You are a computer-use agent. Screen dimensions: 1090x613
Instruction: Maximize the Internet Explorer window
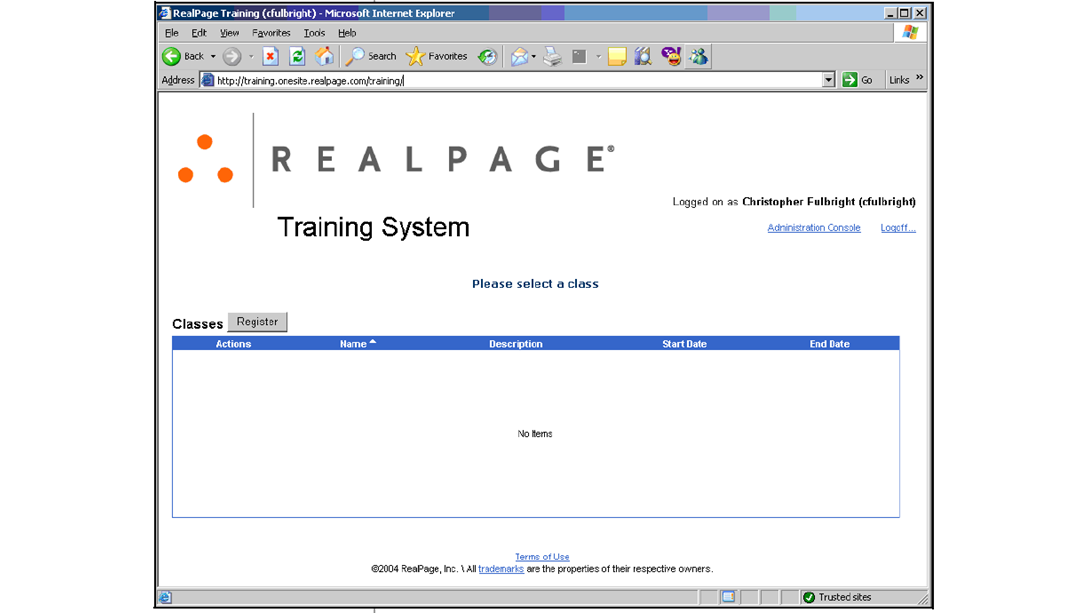coord(904,13)
